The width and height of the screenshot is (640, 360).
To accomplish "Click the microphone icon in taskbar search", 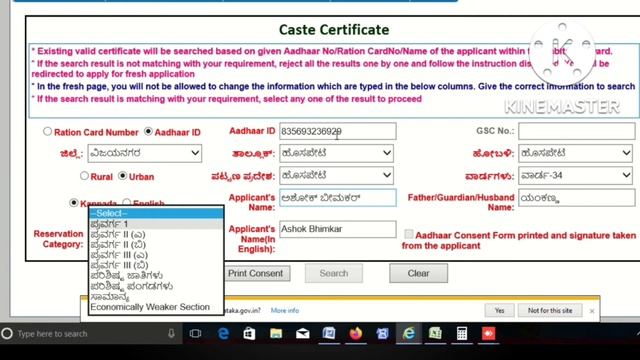I will [171, 333].
